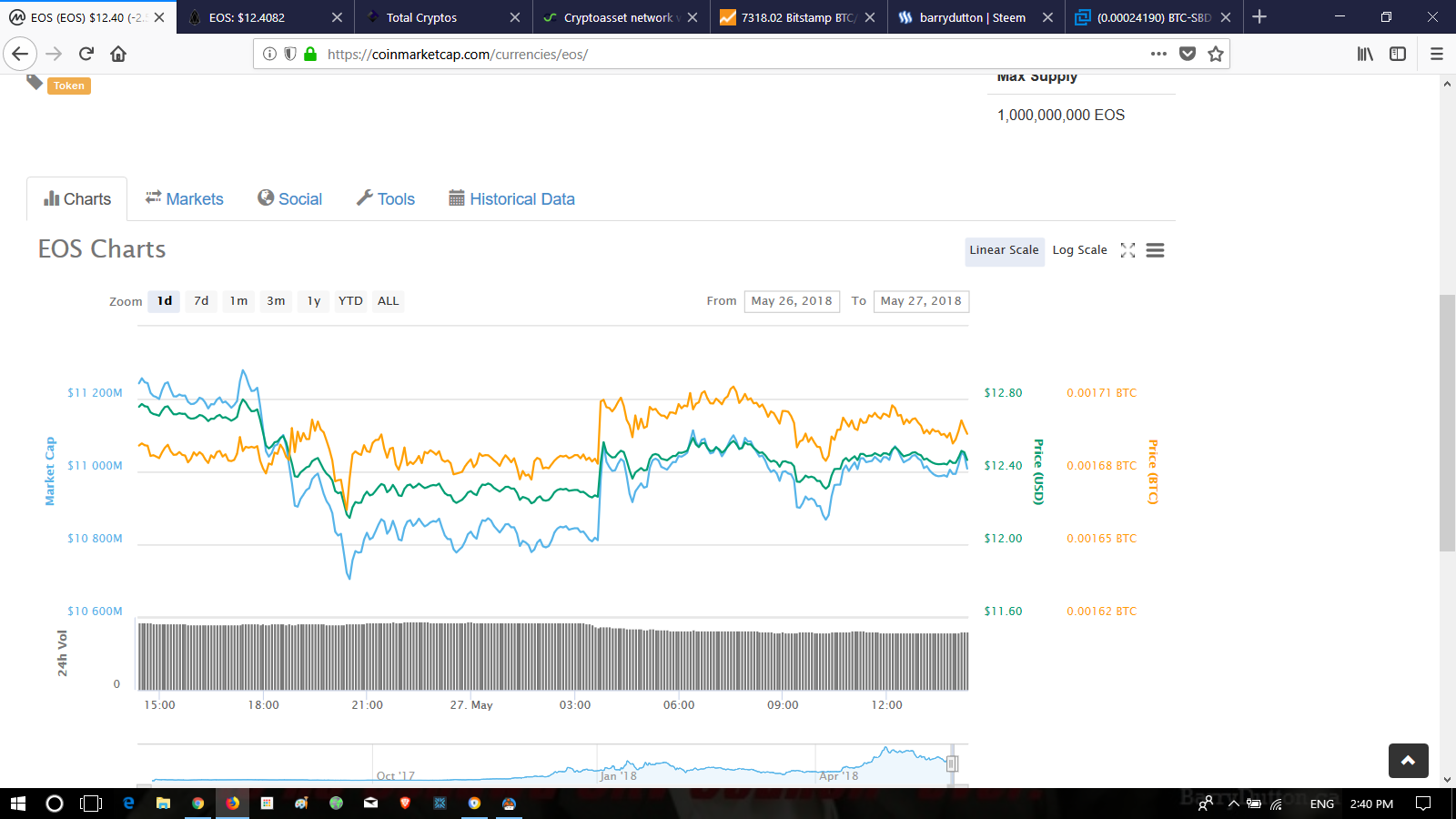Viewport: 1456px width, 819px height.
Task: Show hidden system tray icons
Action: point(1234,804)
